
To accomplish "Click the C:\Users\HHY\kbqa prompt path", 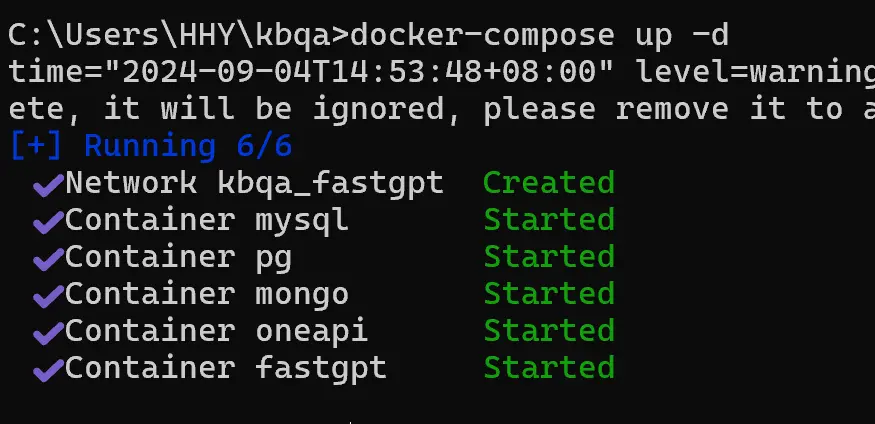I will click(176, 36).
